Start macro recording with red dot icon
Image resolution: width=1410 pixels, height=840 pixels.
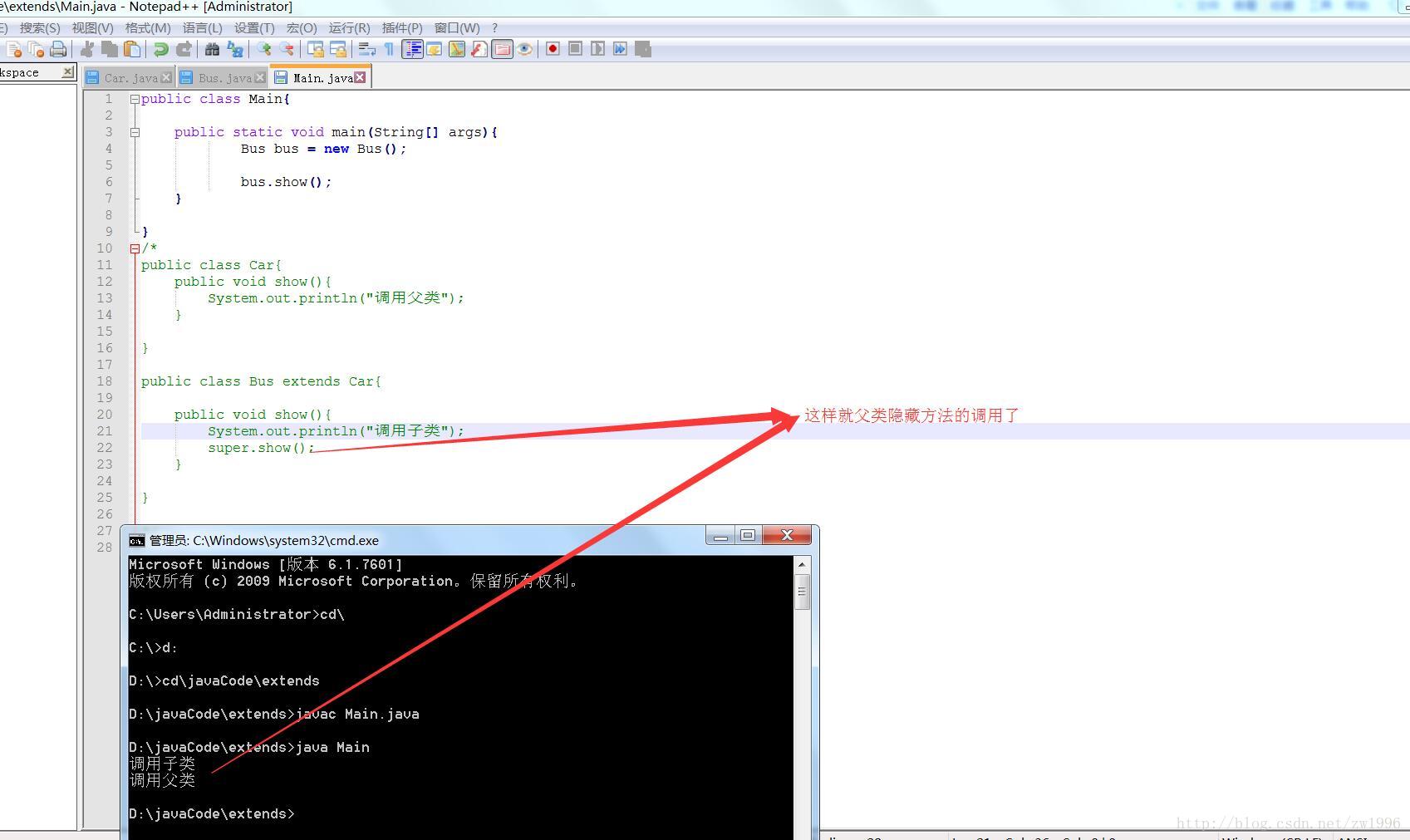553,49
